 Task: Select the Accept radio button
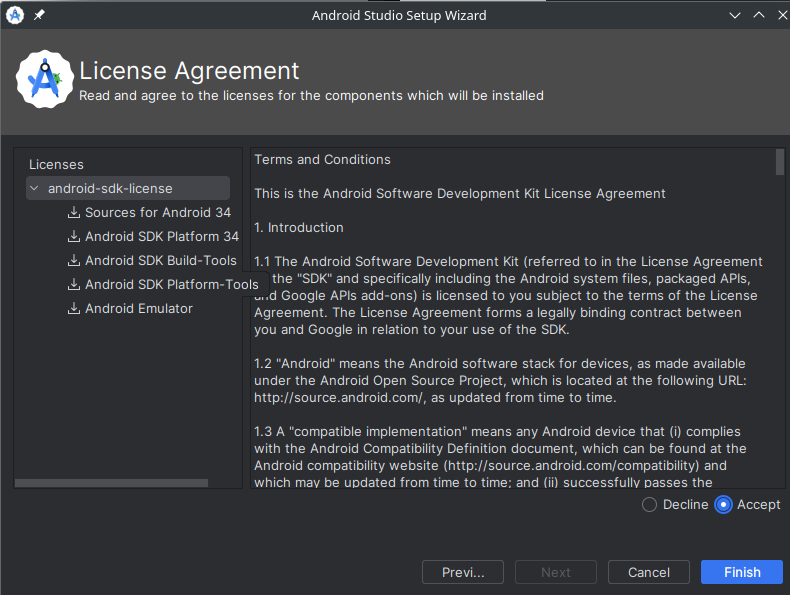point(724,505)
